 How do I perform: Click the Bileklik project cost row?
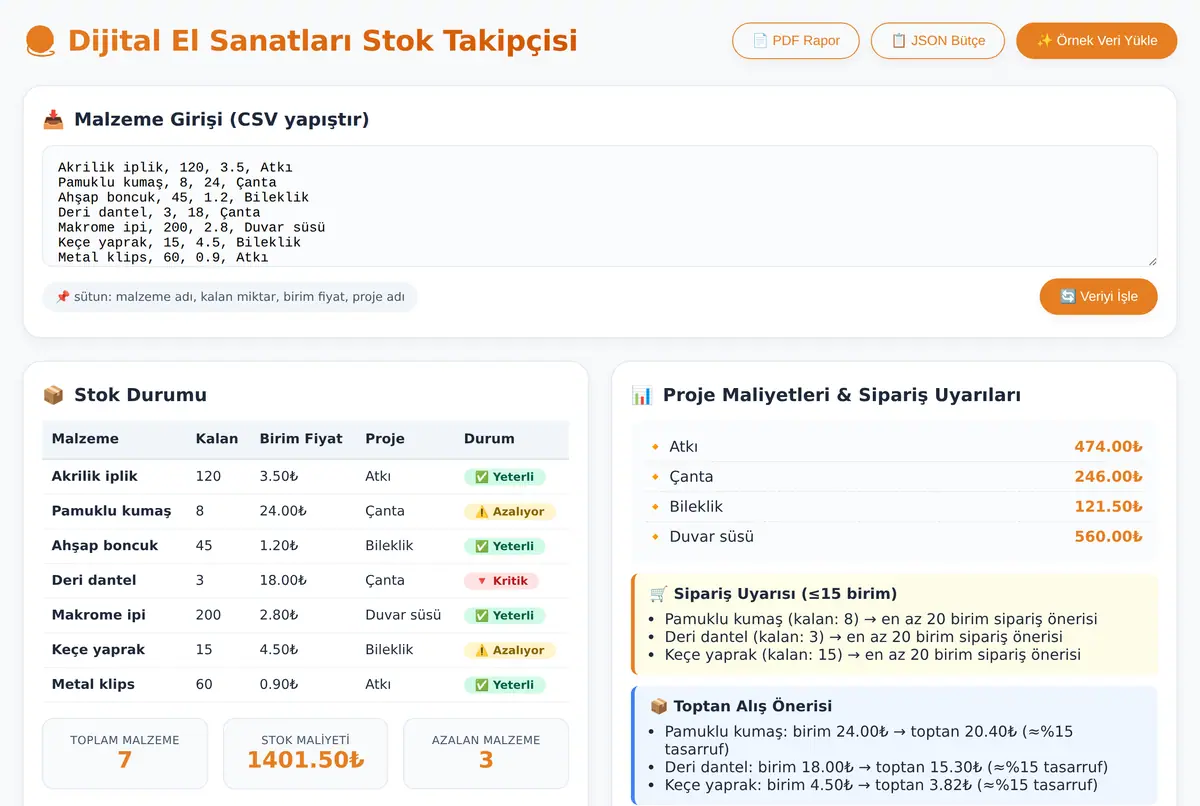(x=895, y=507)
